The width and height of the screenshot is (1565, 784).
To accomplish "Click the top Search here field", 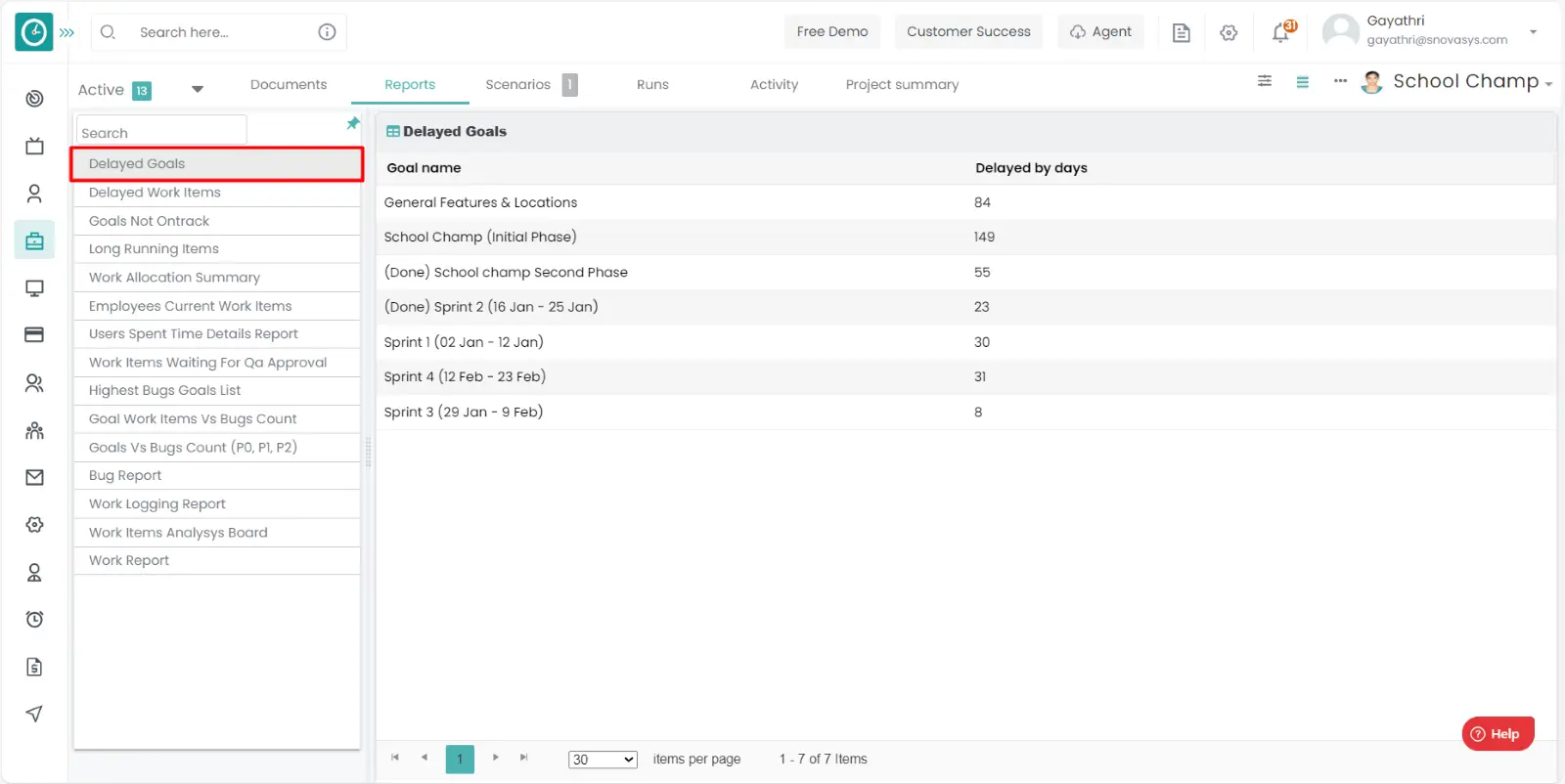I will pos(219,32).
